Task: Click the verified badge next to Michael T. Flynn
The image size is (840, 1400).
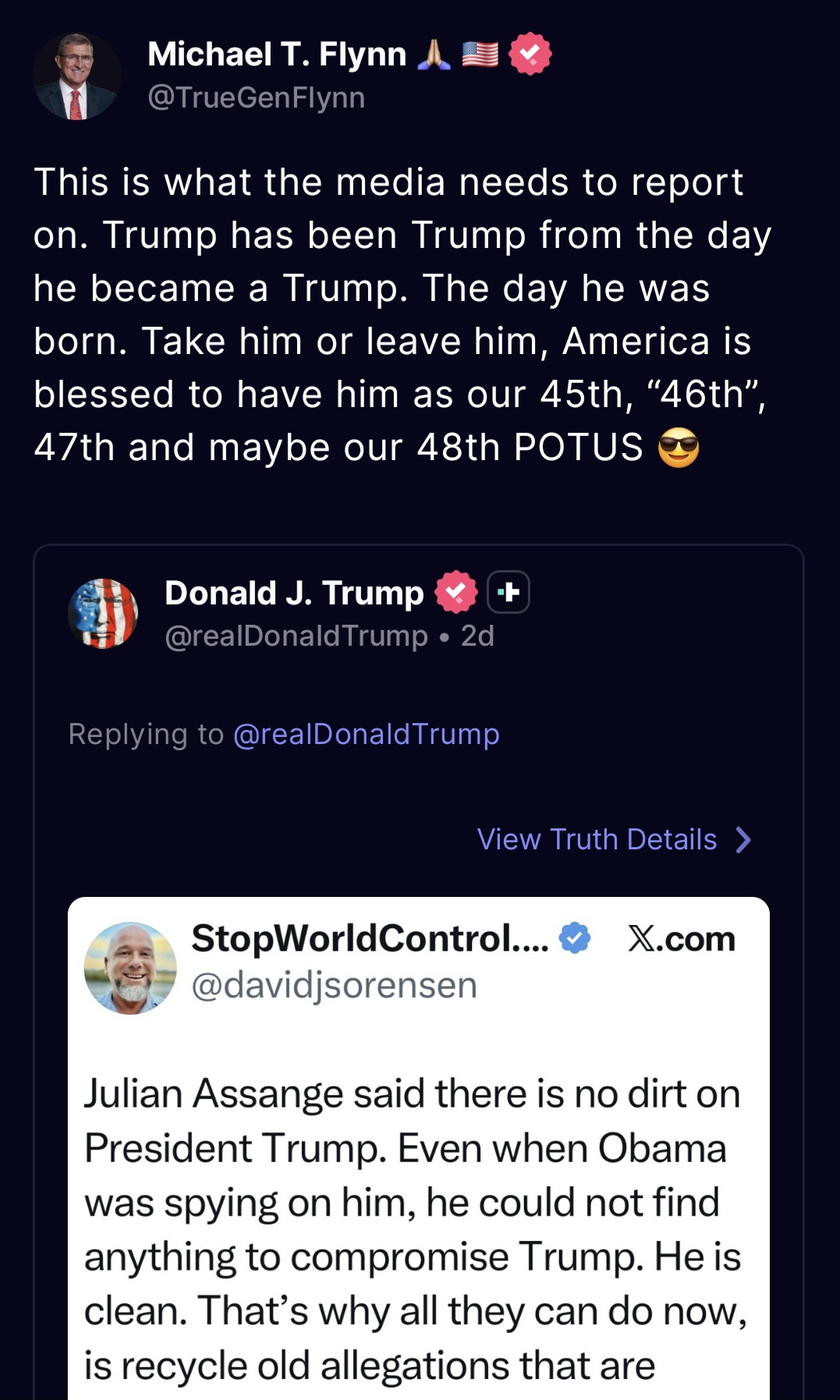Action: 530,53
